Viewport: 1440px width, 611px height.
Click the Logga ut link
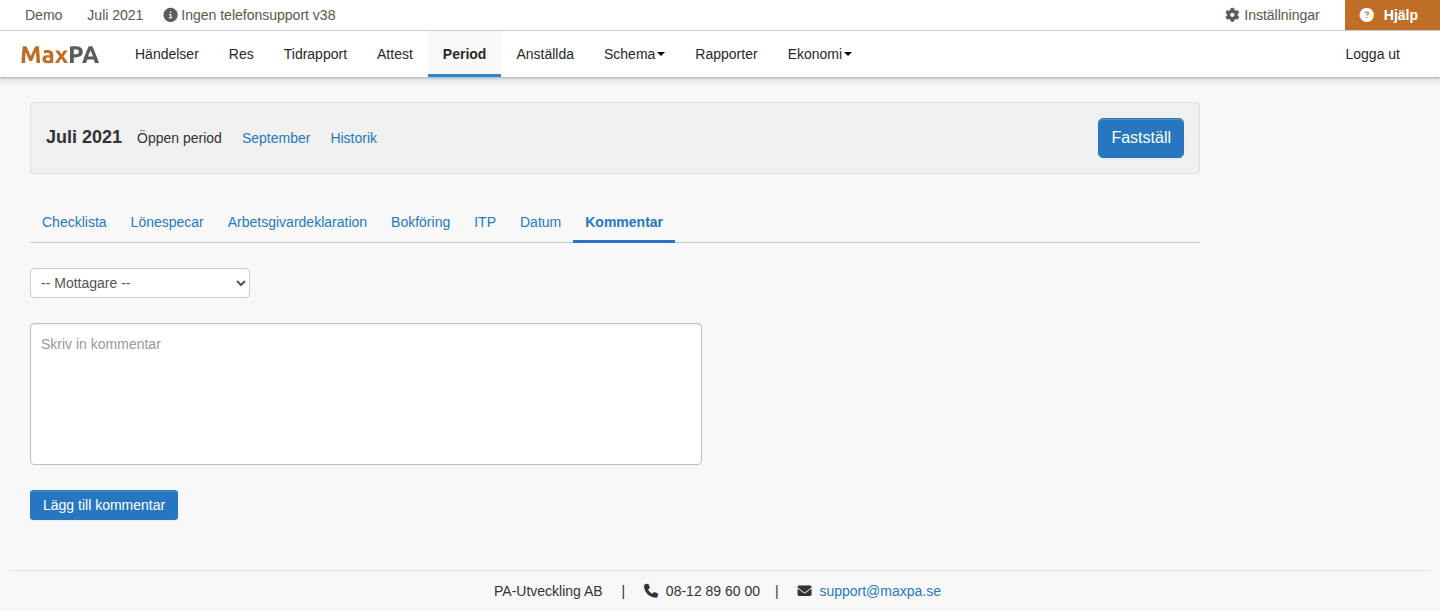coord(1372,54)
